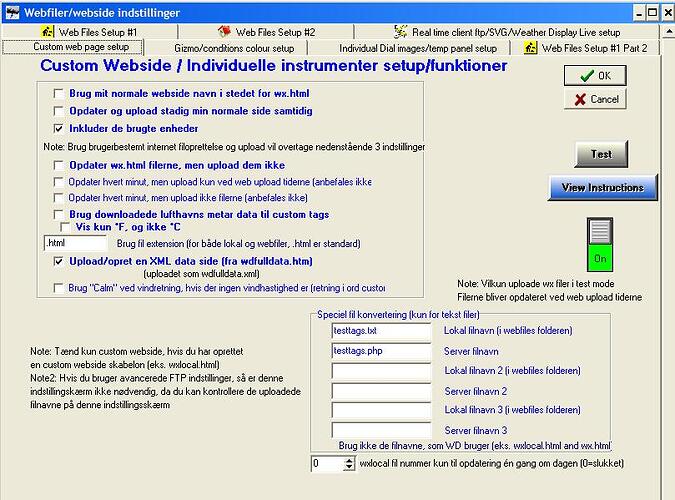Maximize the Webfiler/webside indstillinger window
The width and height of the screenshot is (675, 500).
[x=653, y=13]
